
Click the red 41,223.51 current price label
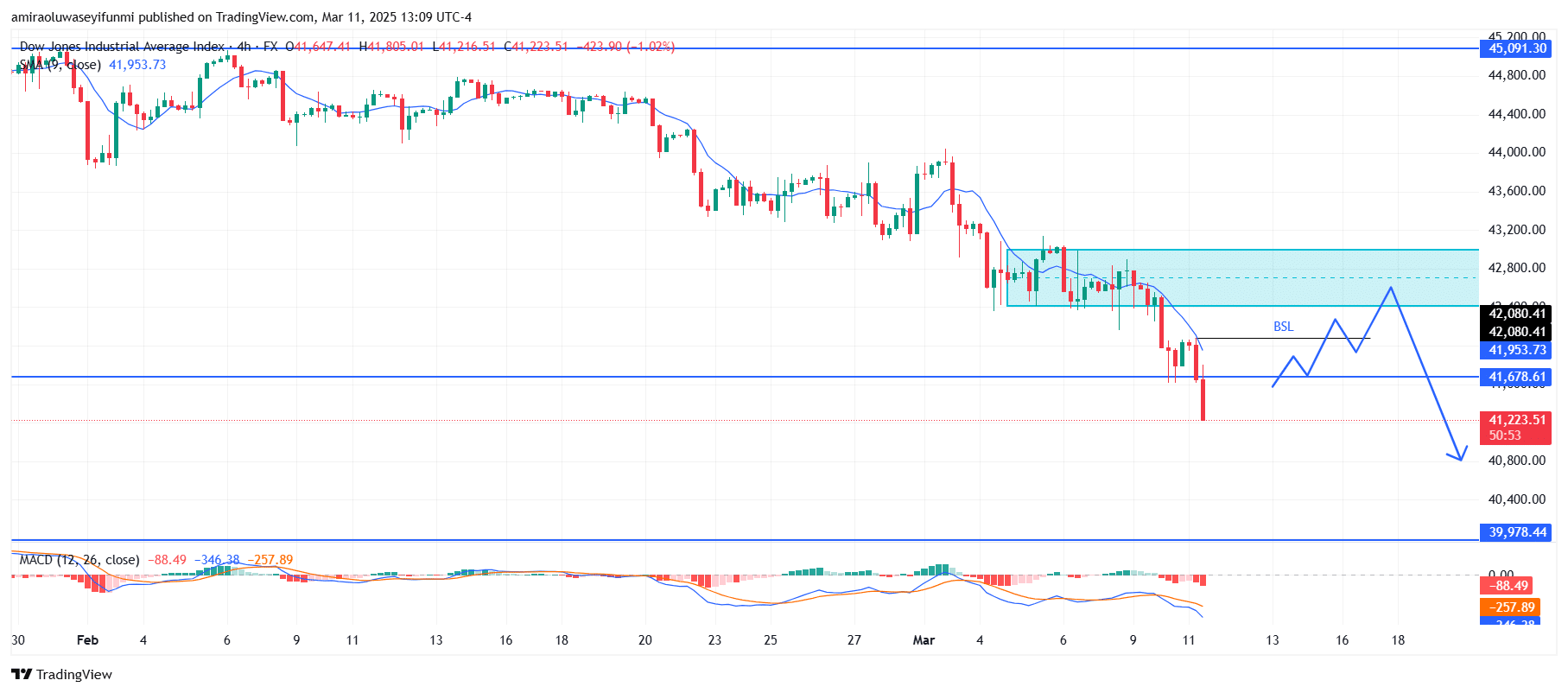point(1517,420)
